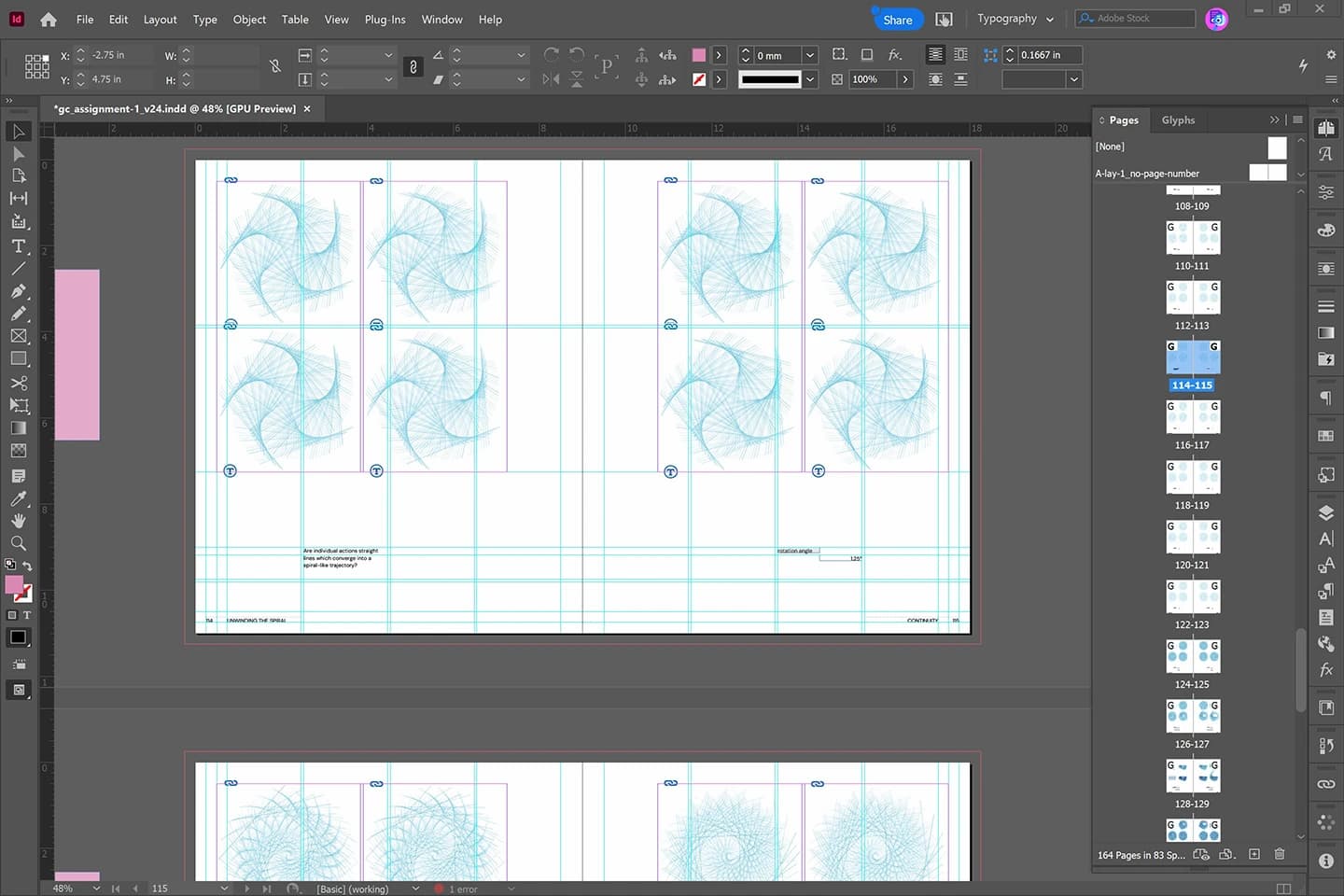This screenshot has height=896, width=1344.
Task: Open the stroke style dropdown
Action: (810, 79)
